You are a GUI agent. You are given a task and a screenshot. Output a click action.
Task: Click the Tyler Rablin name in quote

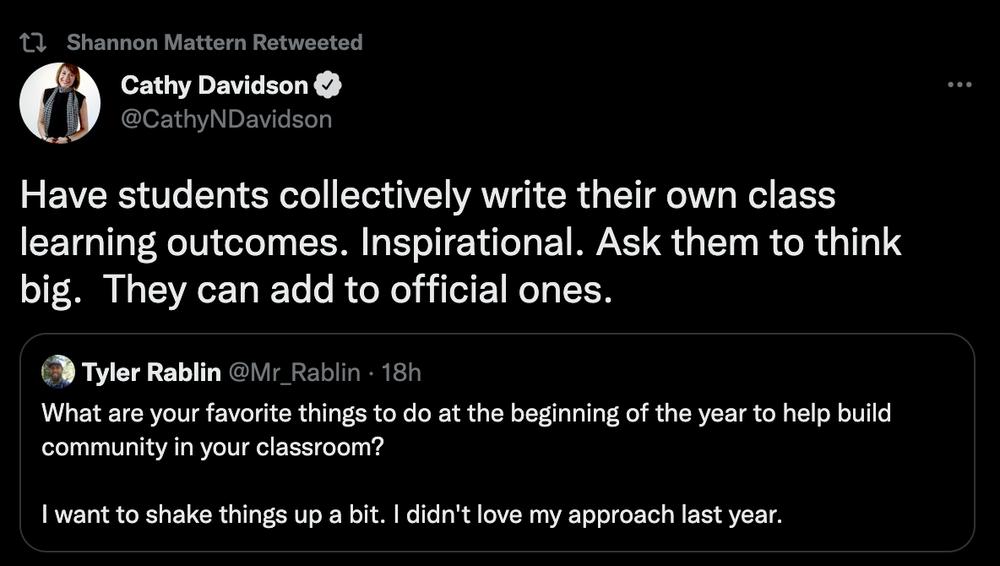152,372
